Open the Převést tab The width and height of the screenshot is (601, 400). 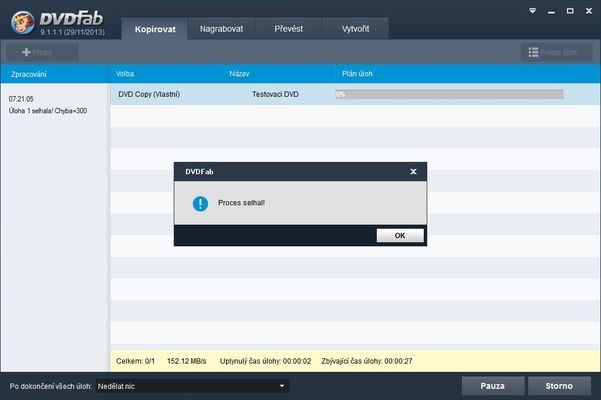[x=288, y=29]
